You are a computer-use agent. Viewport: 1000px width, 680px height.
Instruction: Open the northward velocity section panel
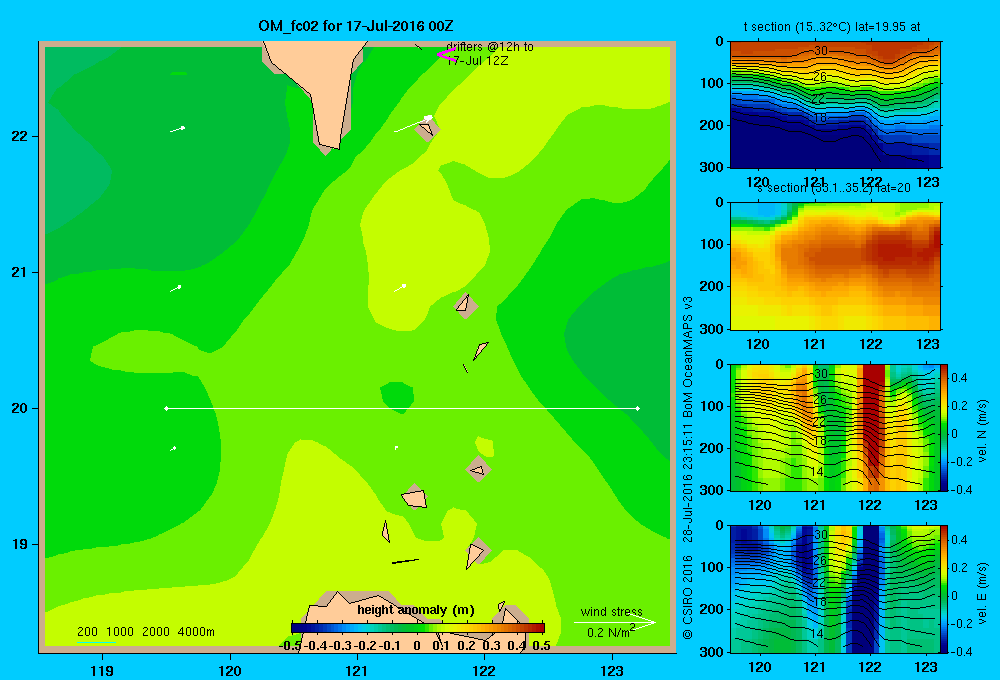[x=835, y=427]
